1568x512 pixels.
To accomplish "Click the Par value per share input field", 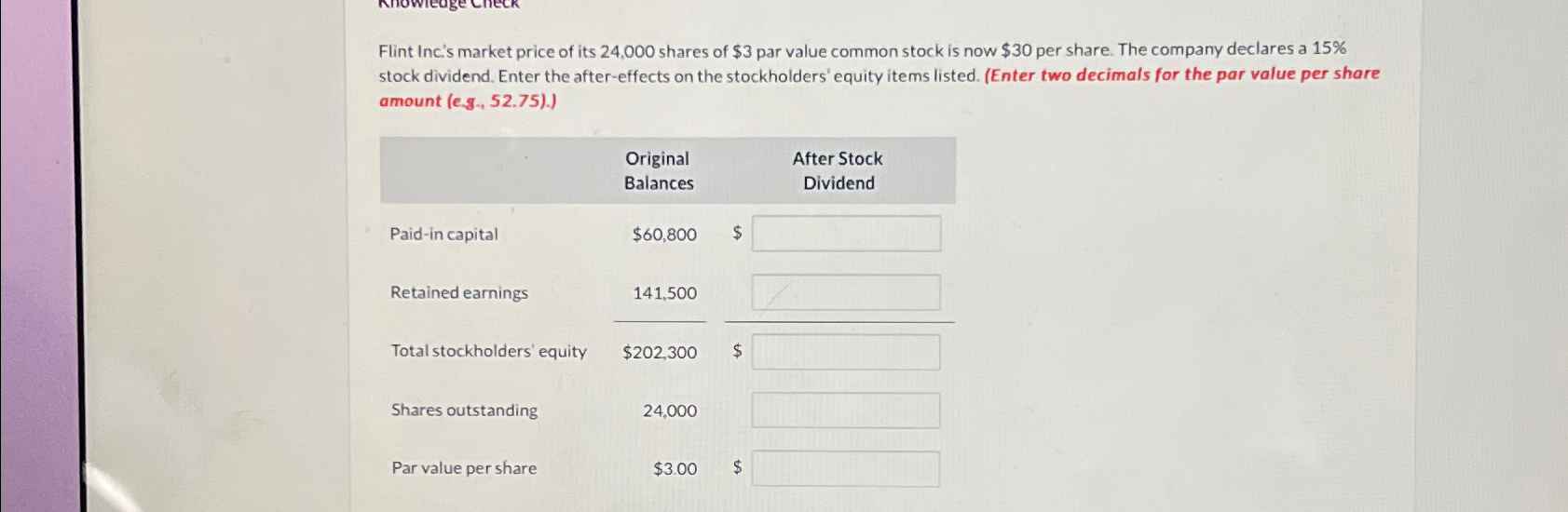I will tap(846, 469).
